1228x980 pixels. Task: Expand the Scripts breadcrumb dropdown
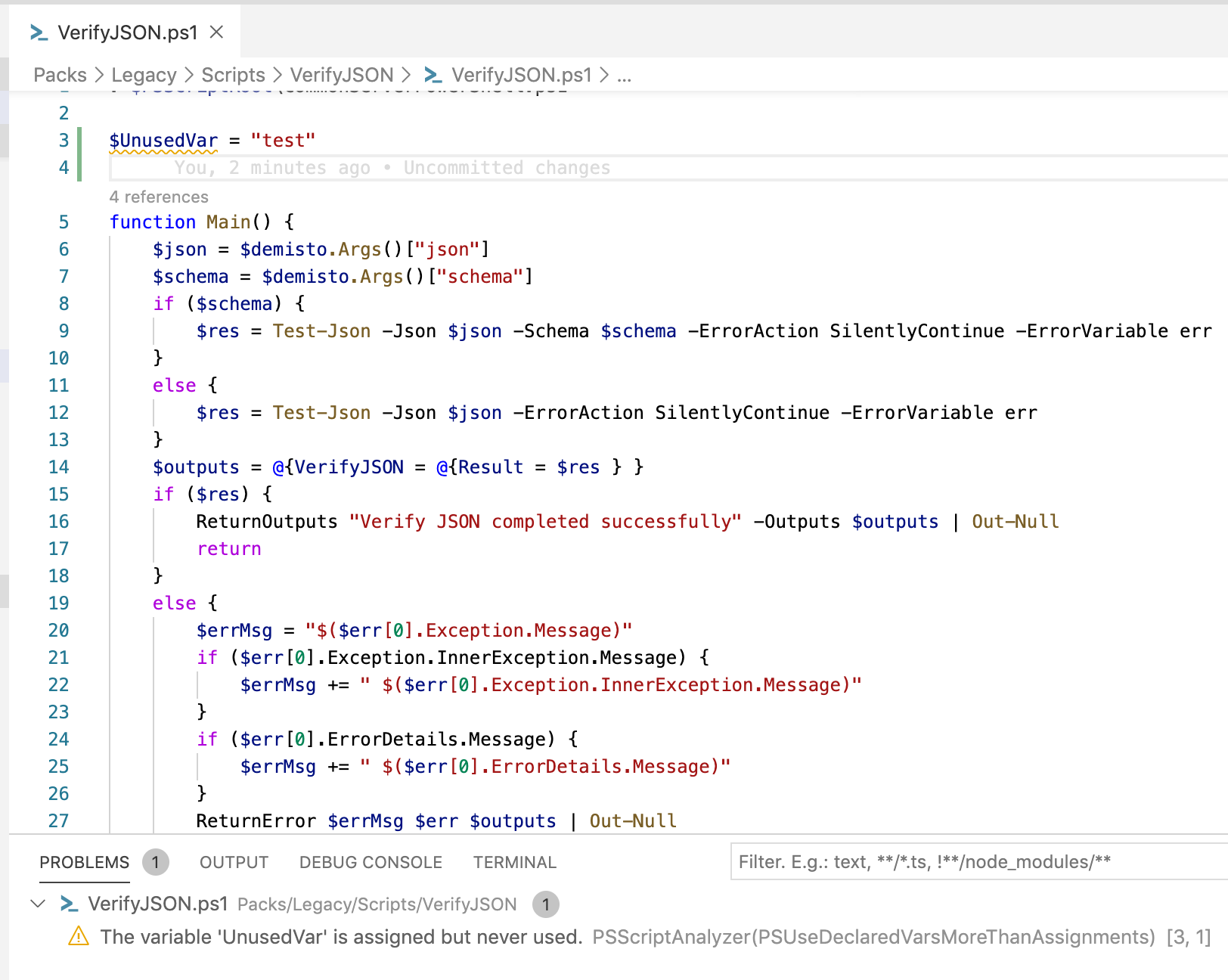pos(232,75)
